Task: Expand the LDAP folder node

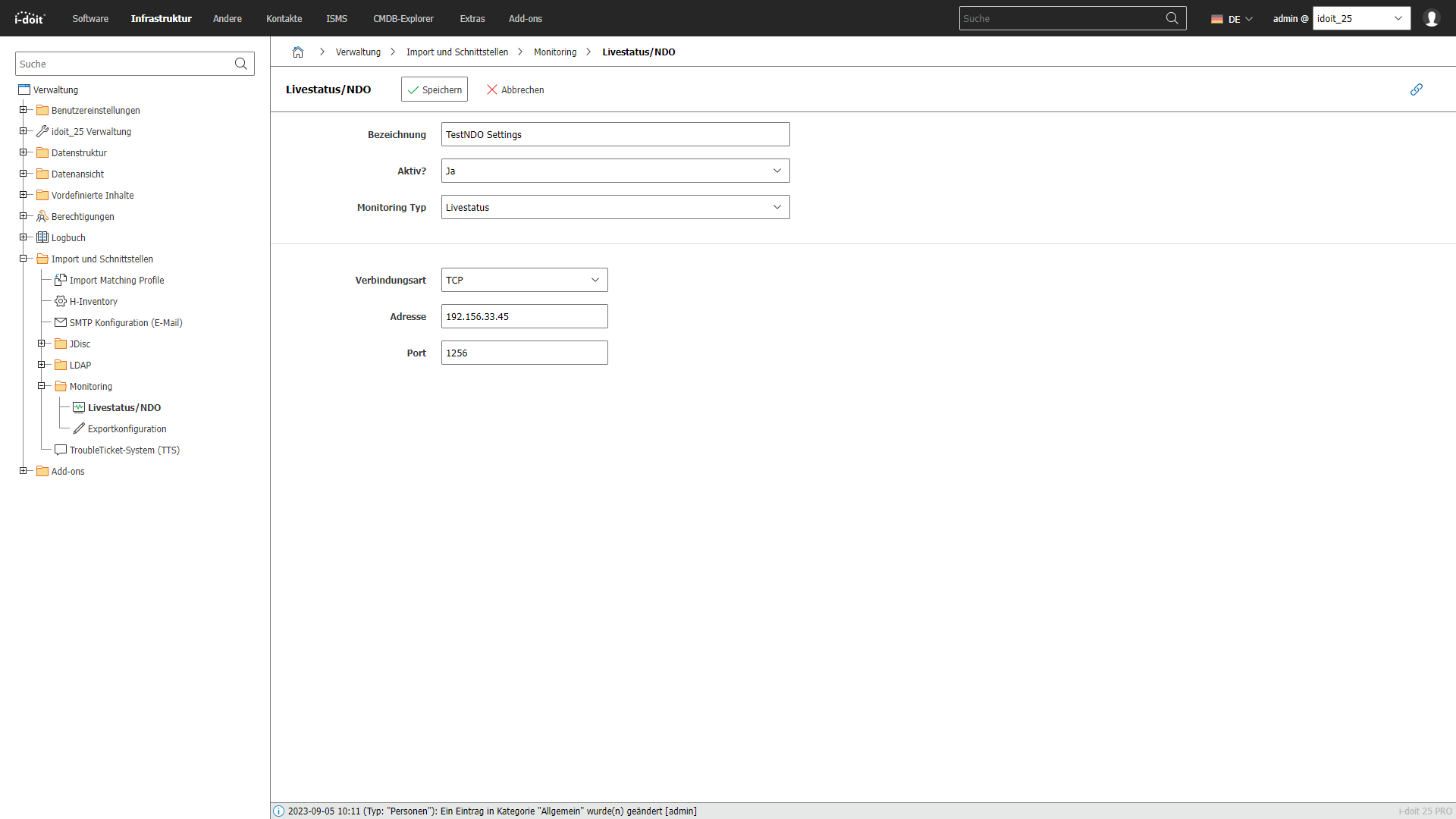Action: 42,365
